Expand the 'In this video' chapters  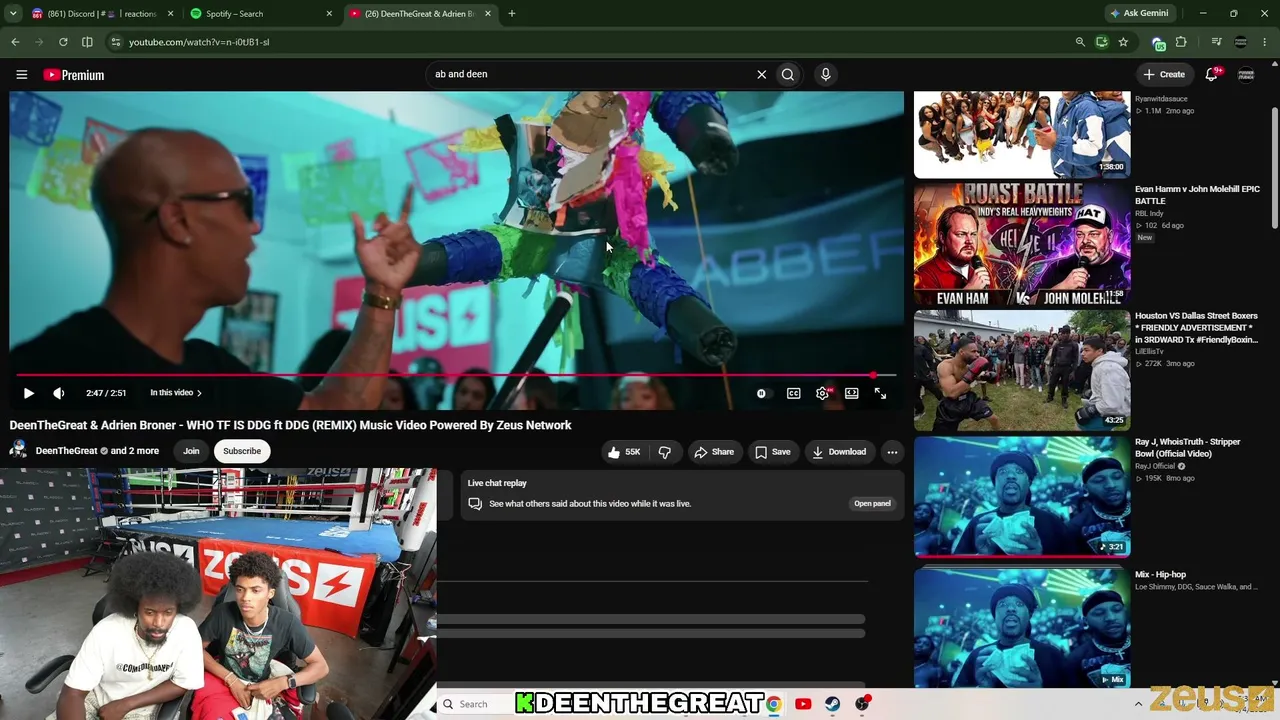(176, 393)
